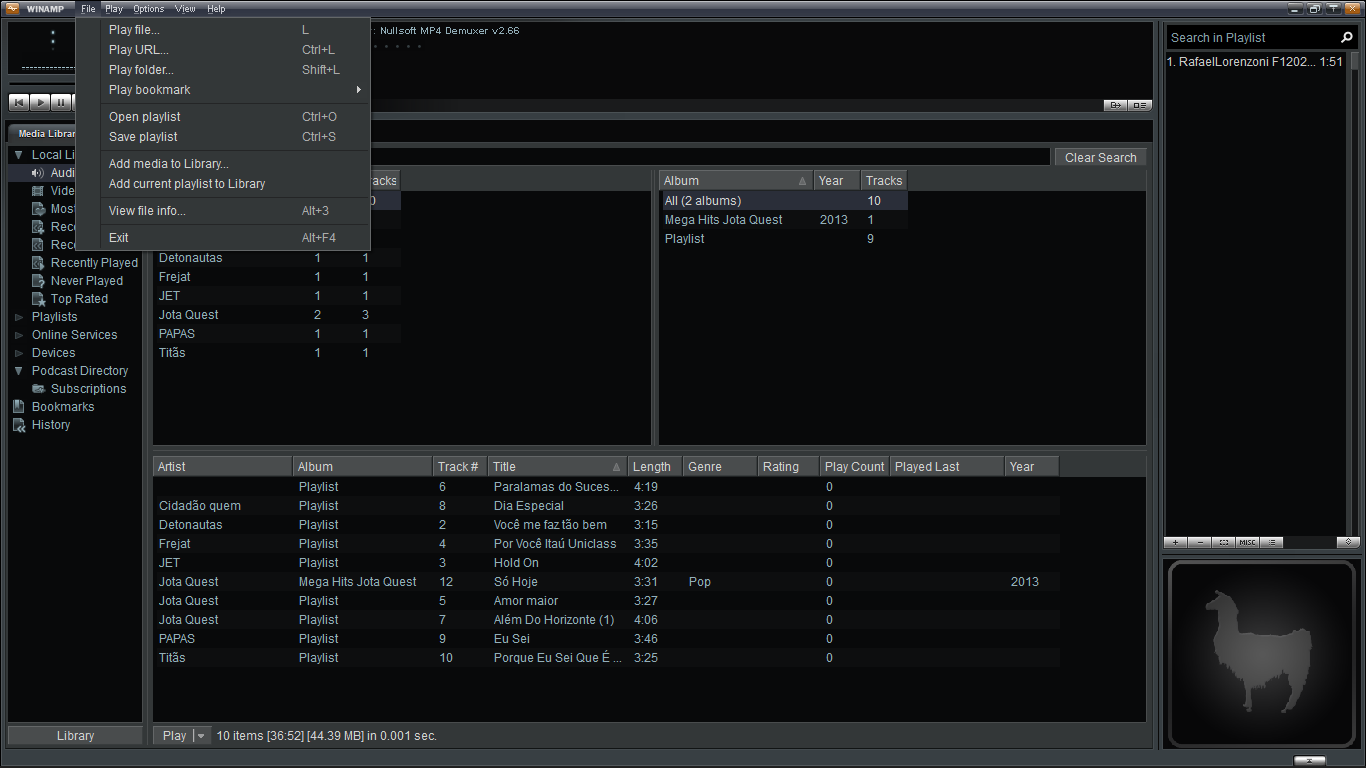Click the llama album art image
1366x768 pixels.
[x=1259, y=653]
